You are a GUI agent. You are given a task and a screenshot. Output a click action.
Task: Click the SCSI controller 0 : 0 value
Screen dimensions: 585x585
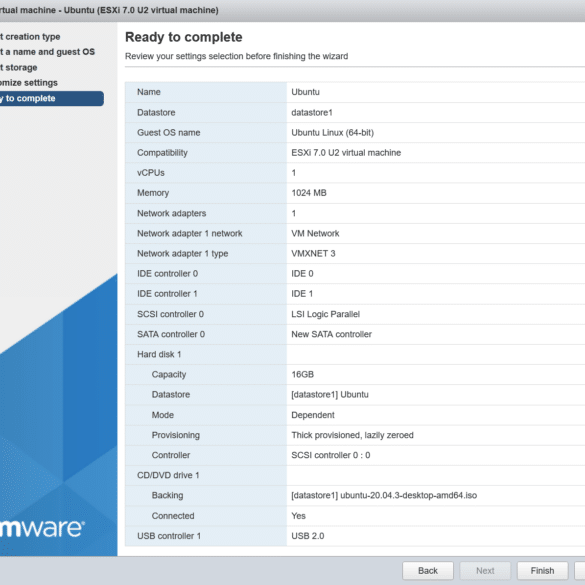pyautogui.click(x=331, y=456)
